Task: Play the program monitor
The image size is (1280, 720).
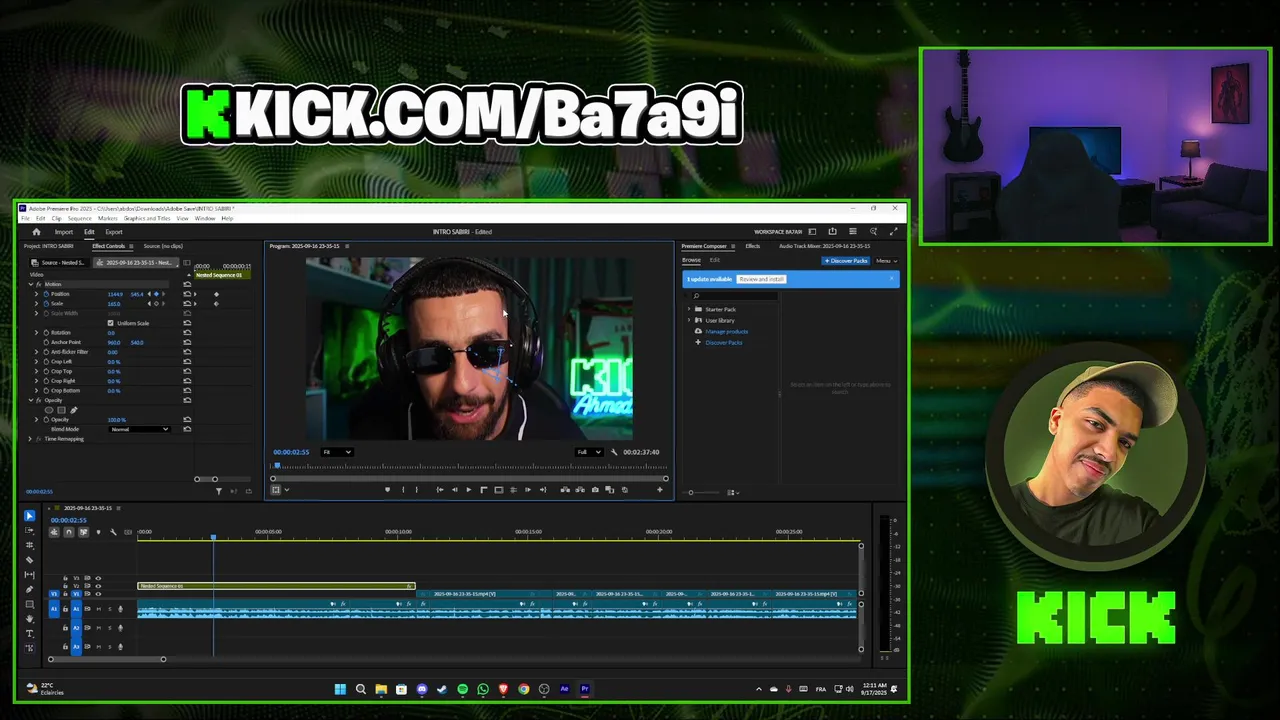Action: [468, 490]
